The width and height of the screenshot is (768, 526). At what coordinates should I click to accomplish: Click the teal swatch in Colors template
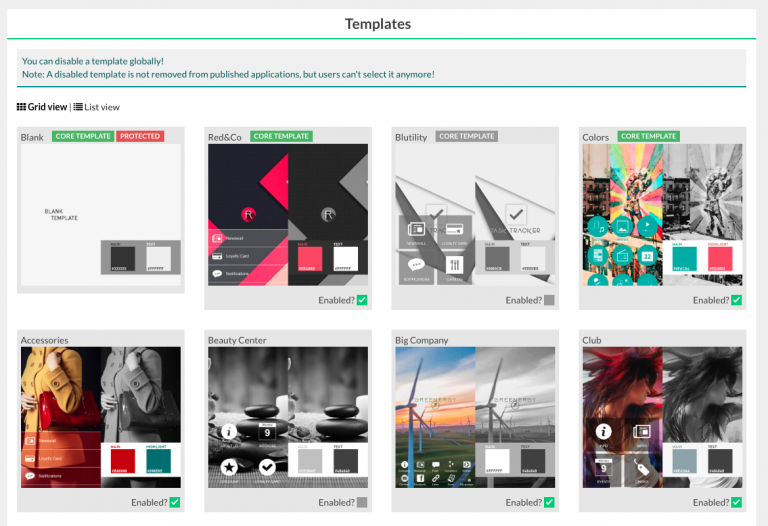click(x=684, y=257)
